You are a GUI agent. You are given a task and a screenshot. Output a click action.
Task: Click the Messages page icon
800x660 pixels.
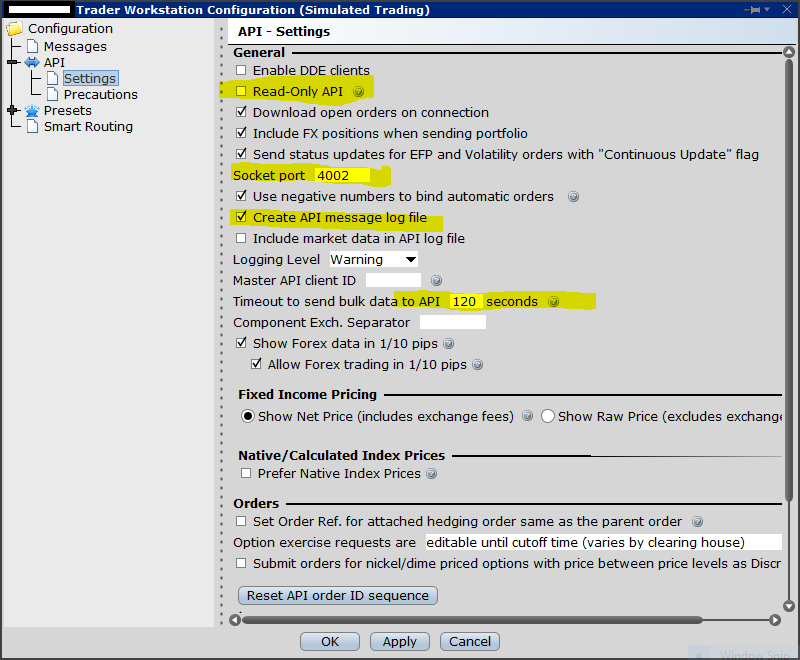[x=33, y=46]
